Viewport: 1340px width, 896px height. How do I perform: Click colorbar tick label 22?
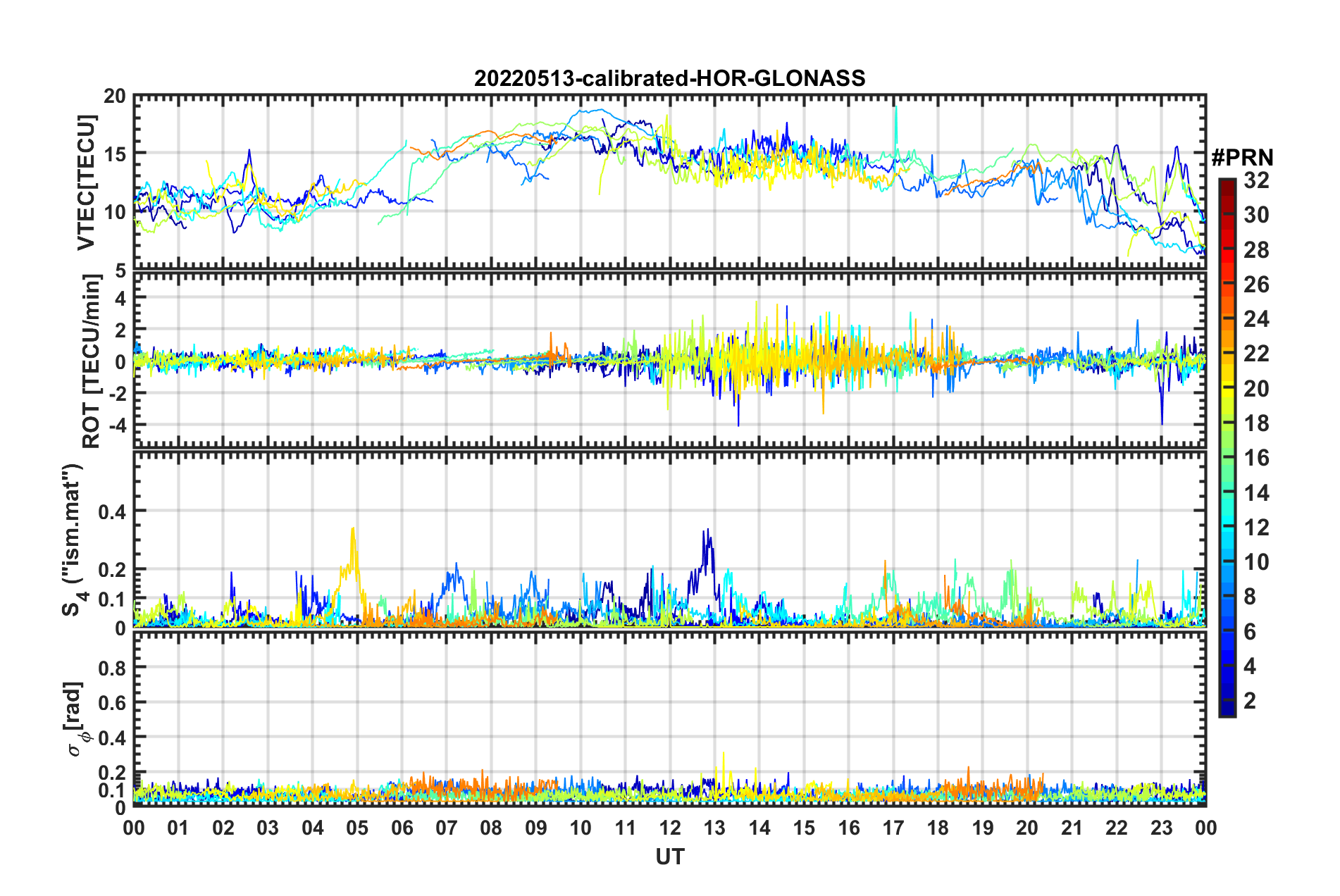(1256, 354)
